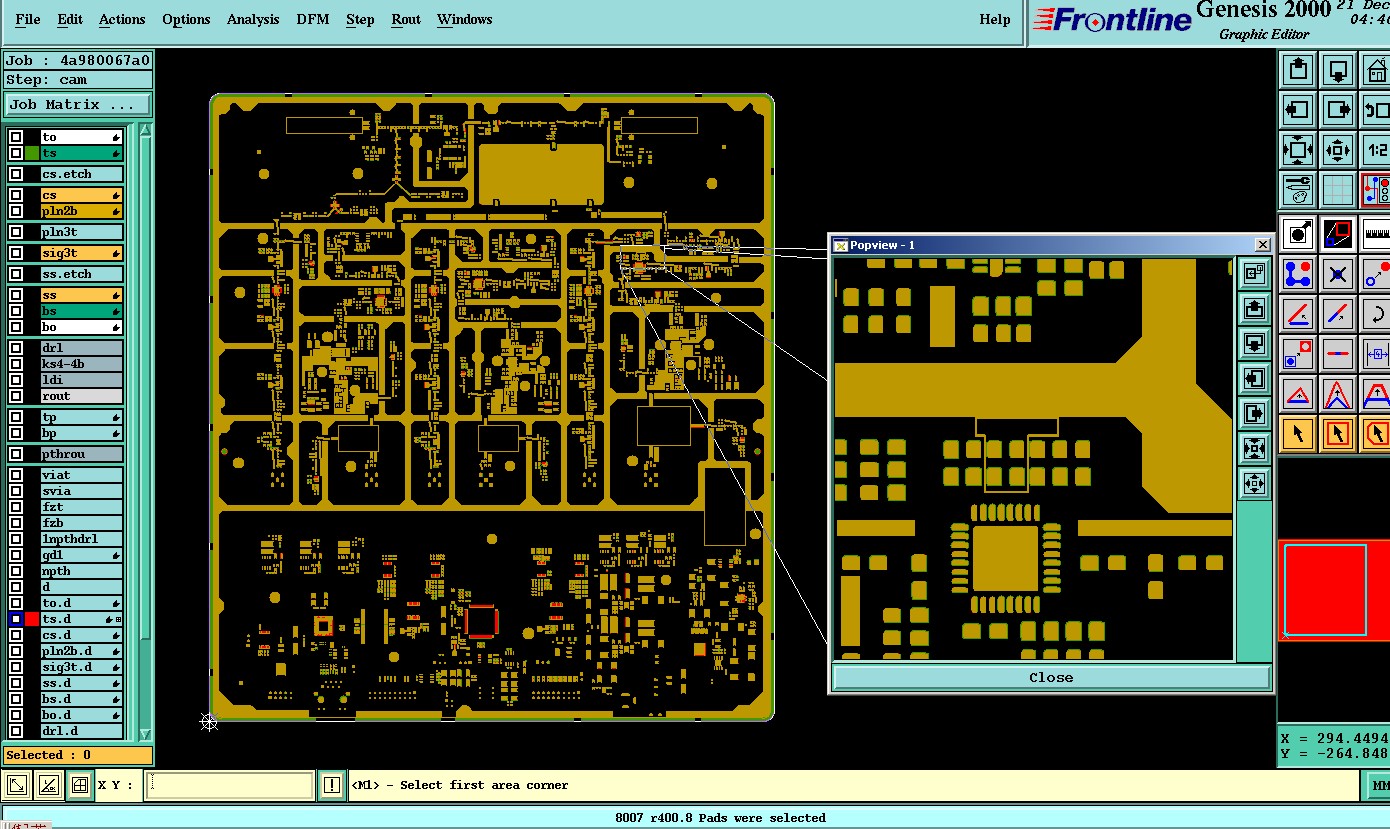Click the pan right icon in right toolbar
Viewport: 1390px width, 829px height.
coord(1338,110)
